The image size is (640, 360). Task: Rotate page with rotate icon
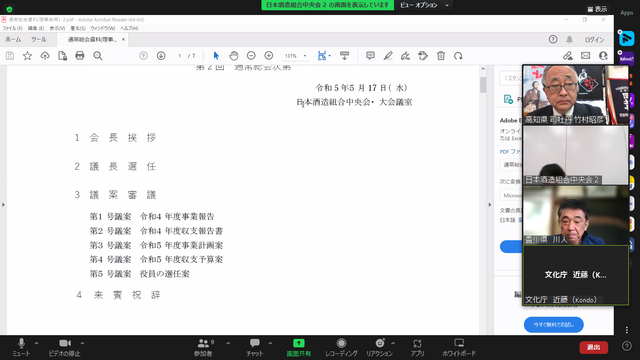[458, 56]
